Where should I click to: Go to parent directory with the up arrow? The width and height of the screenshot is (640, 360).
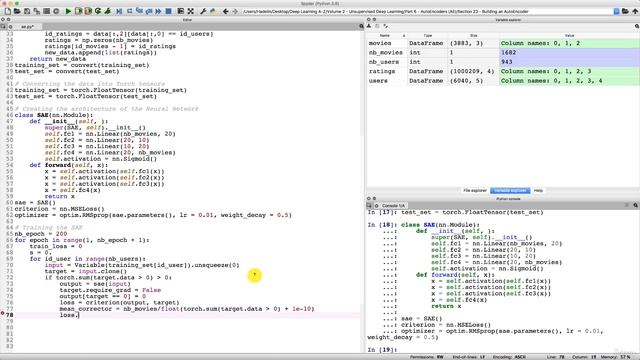(635, 11)
